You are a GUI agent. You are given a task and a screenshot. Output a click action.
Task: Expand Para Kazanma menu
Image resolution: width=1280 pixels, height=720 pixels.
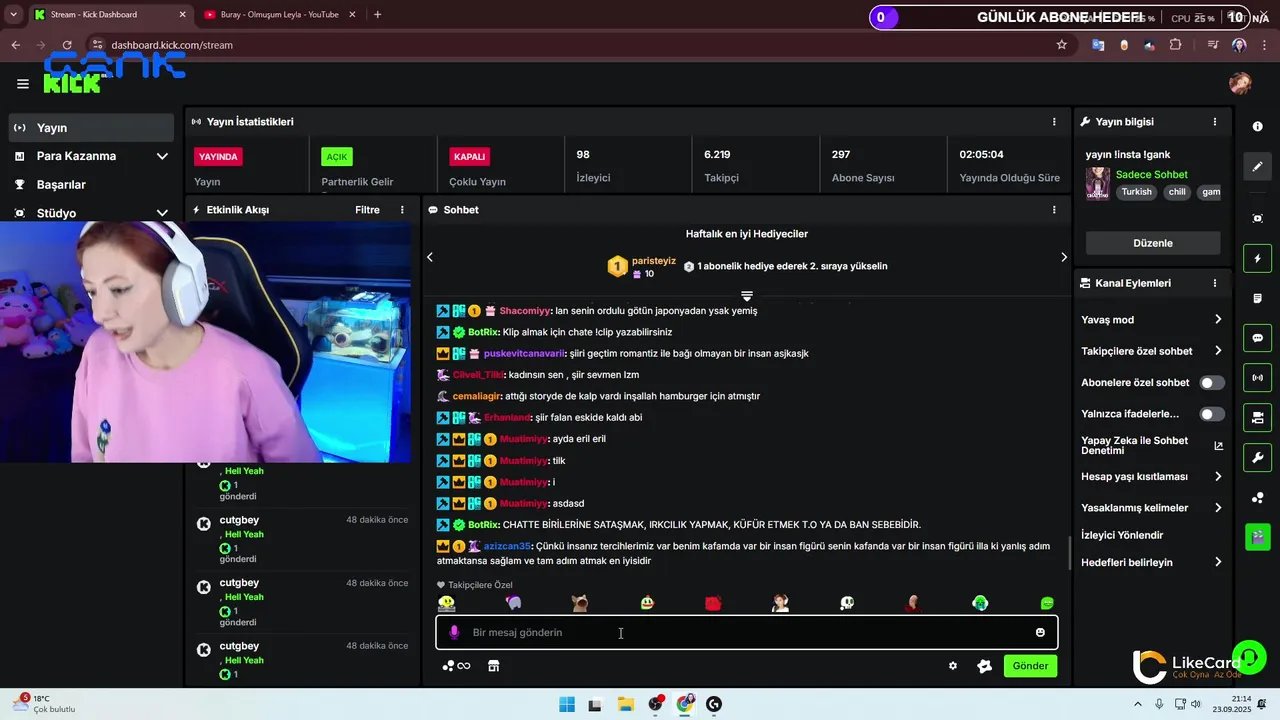tap(162, 156)
